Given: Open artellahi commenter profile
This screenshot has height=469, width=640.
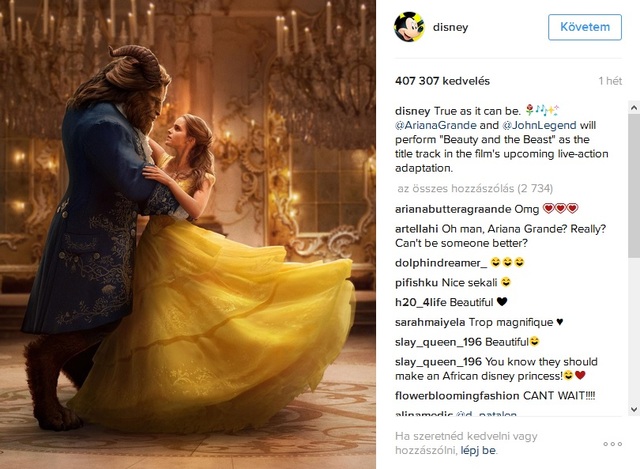Looking at the screenshot, I should coord(416,229).
